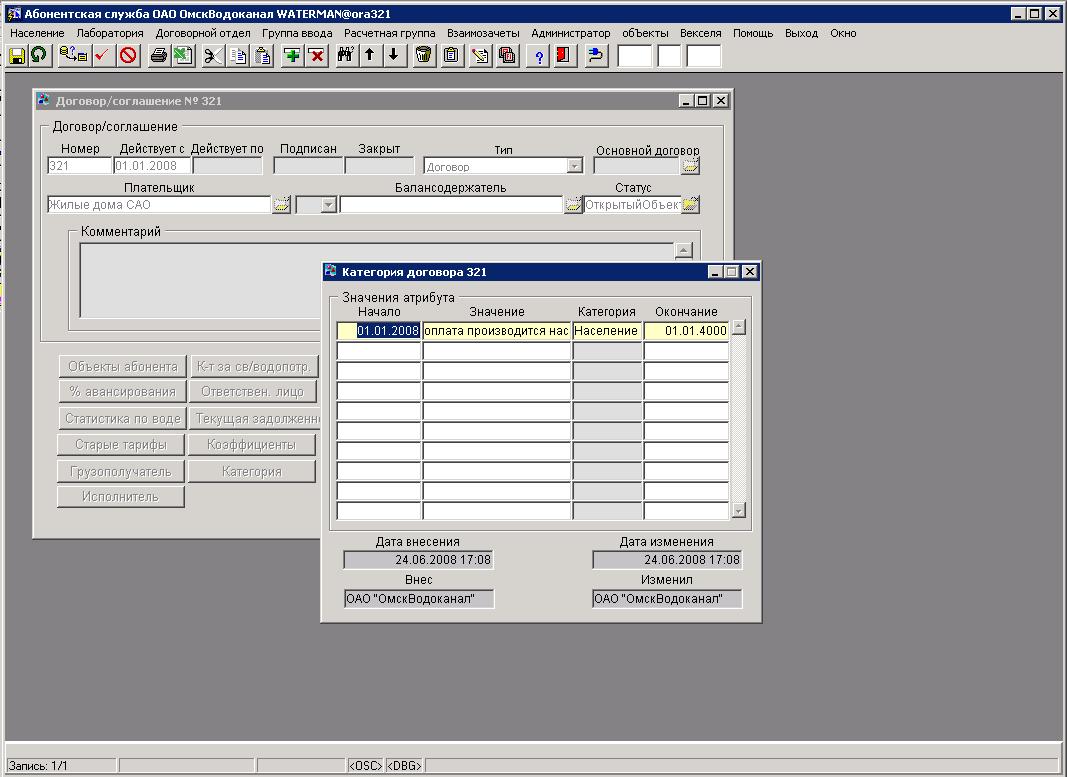Open the Взаимозачеты menu

coord(483,33)
